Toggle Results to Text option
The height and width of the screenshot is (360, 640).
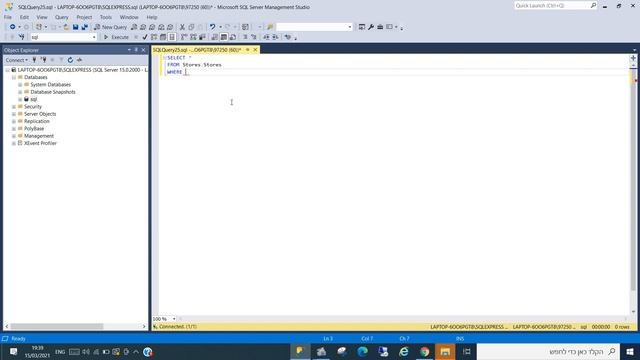click(215, 37)
